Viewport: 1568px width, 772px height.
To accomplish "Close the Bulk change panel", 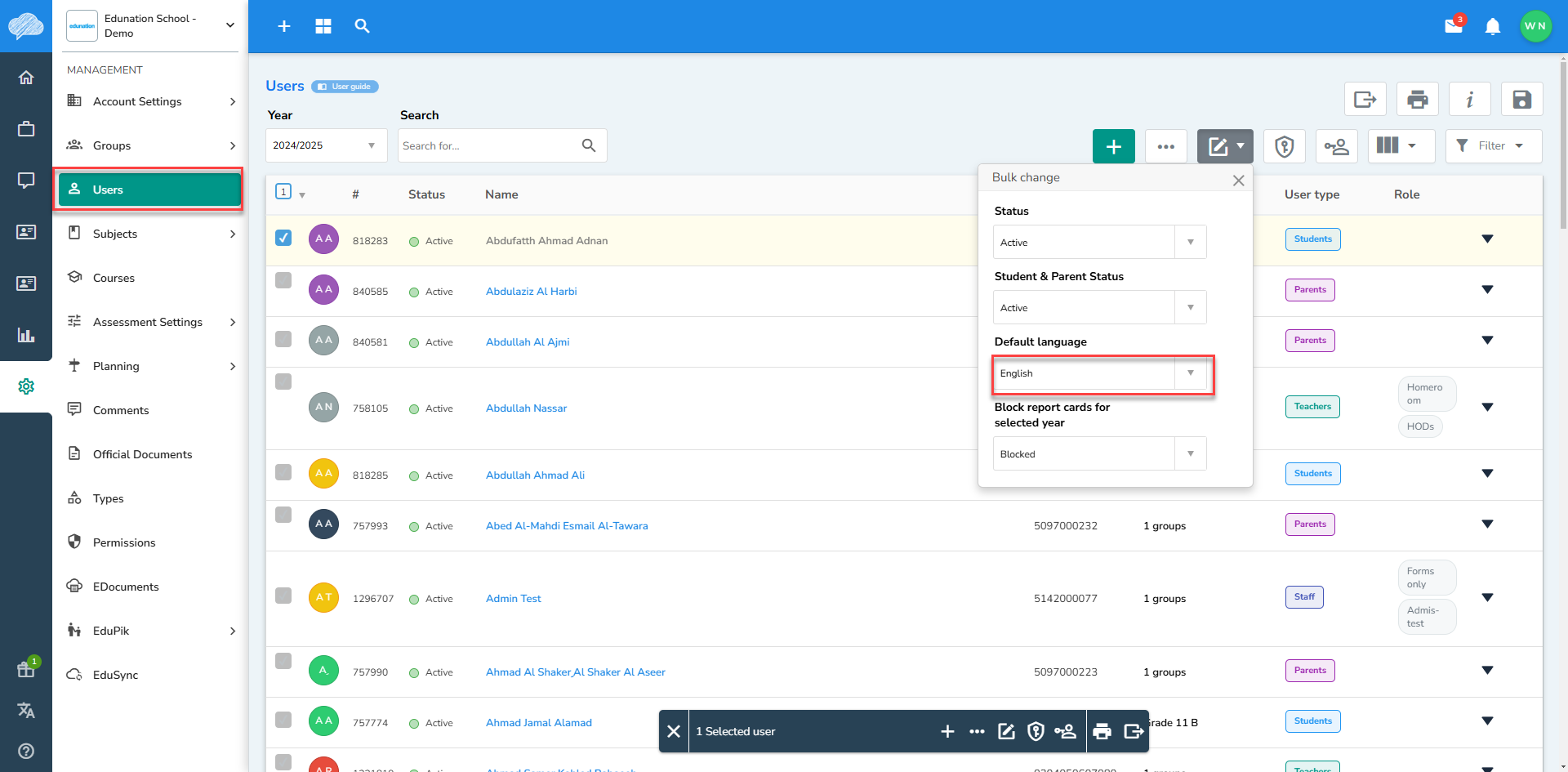I will tap(1239, 181).
